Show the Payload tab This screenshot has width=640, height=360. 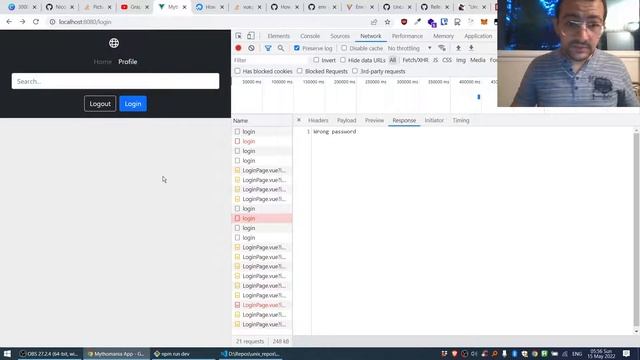point(347,120)
